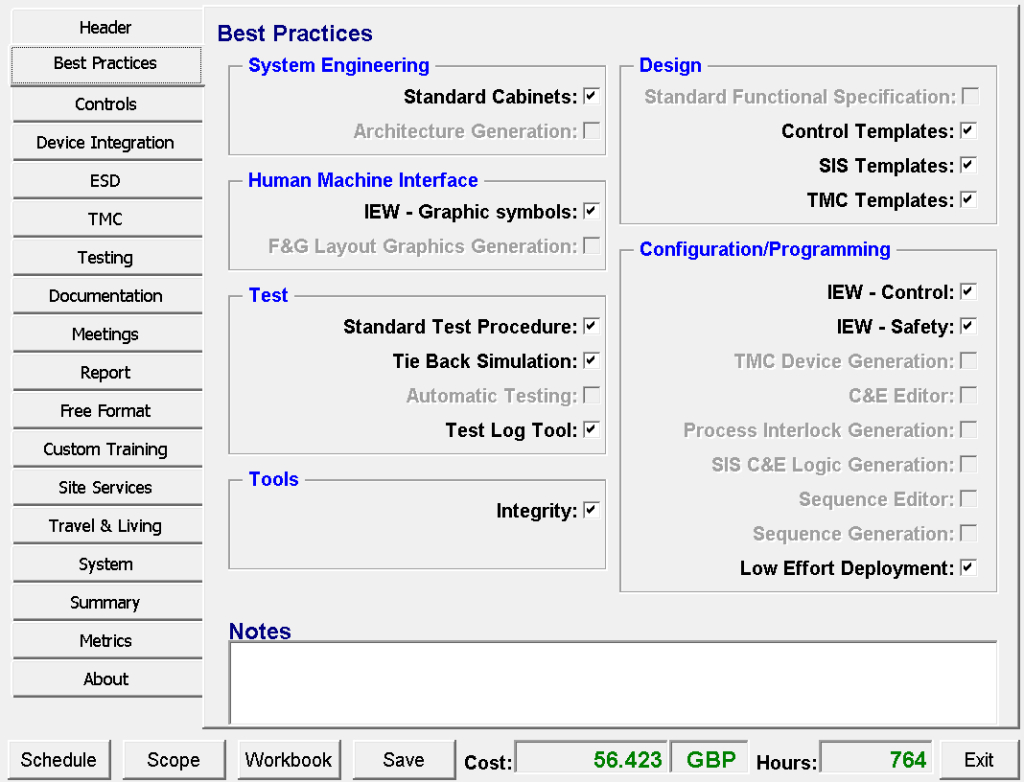1024x782 pixels.
Task: Switch to the Device Integration tab
Action: click(x=105, y=142)
